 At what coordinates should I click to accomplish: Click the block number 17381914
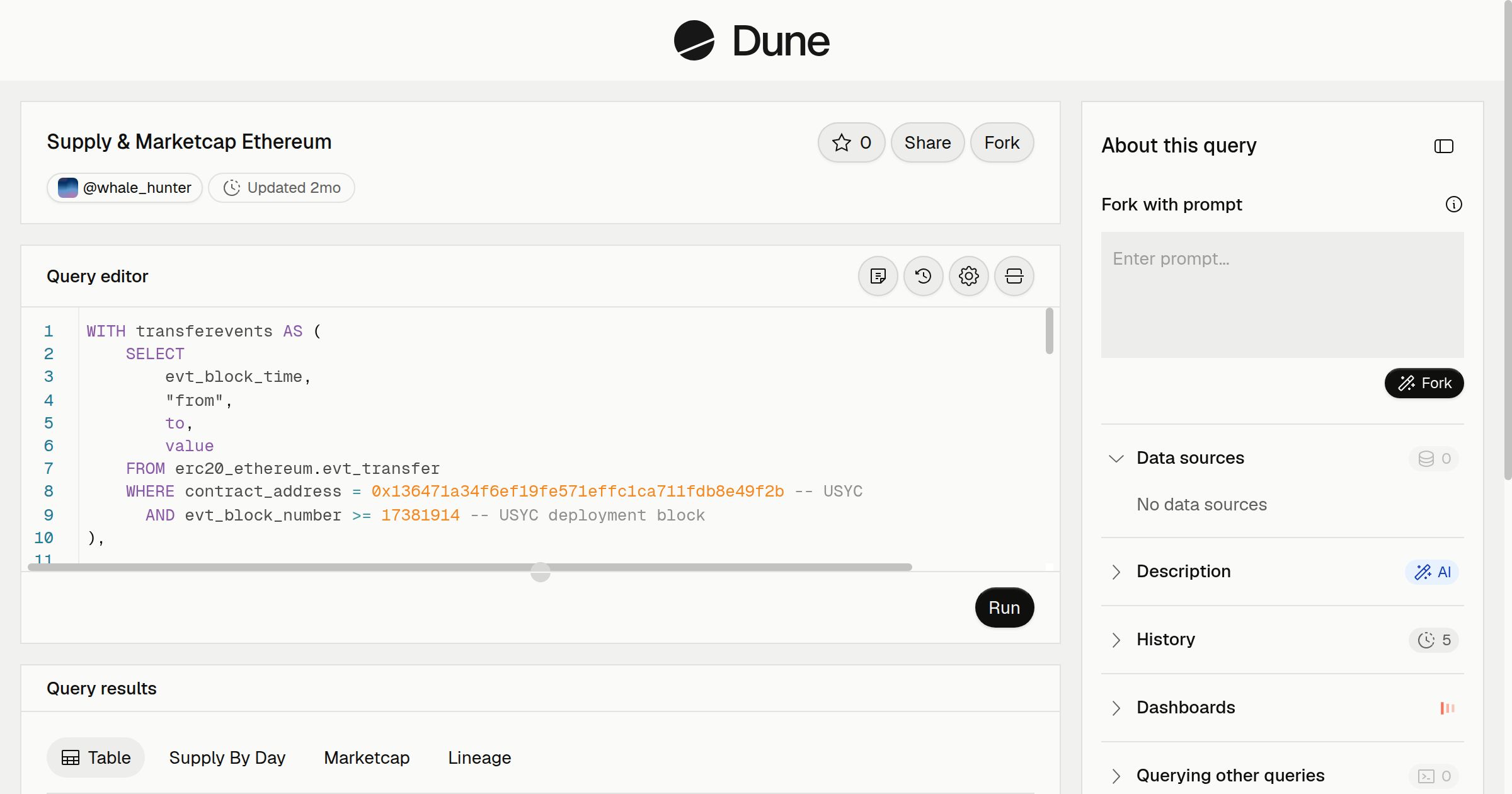pos(420,515)
